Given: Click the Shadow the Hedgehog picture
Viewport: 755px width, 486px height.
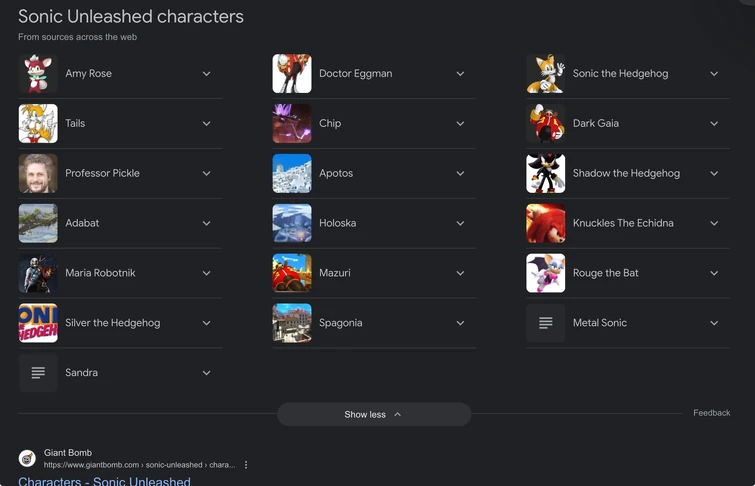Looking at the screenshot, I should (546, 174).
